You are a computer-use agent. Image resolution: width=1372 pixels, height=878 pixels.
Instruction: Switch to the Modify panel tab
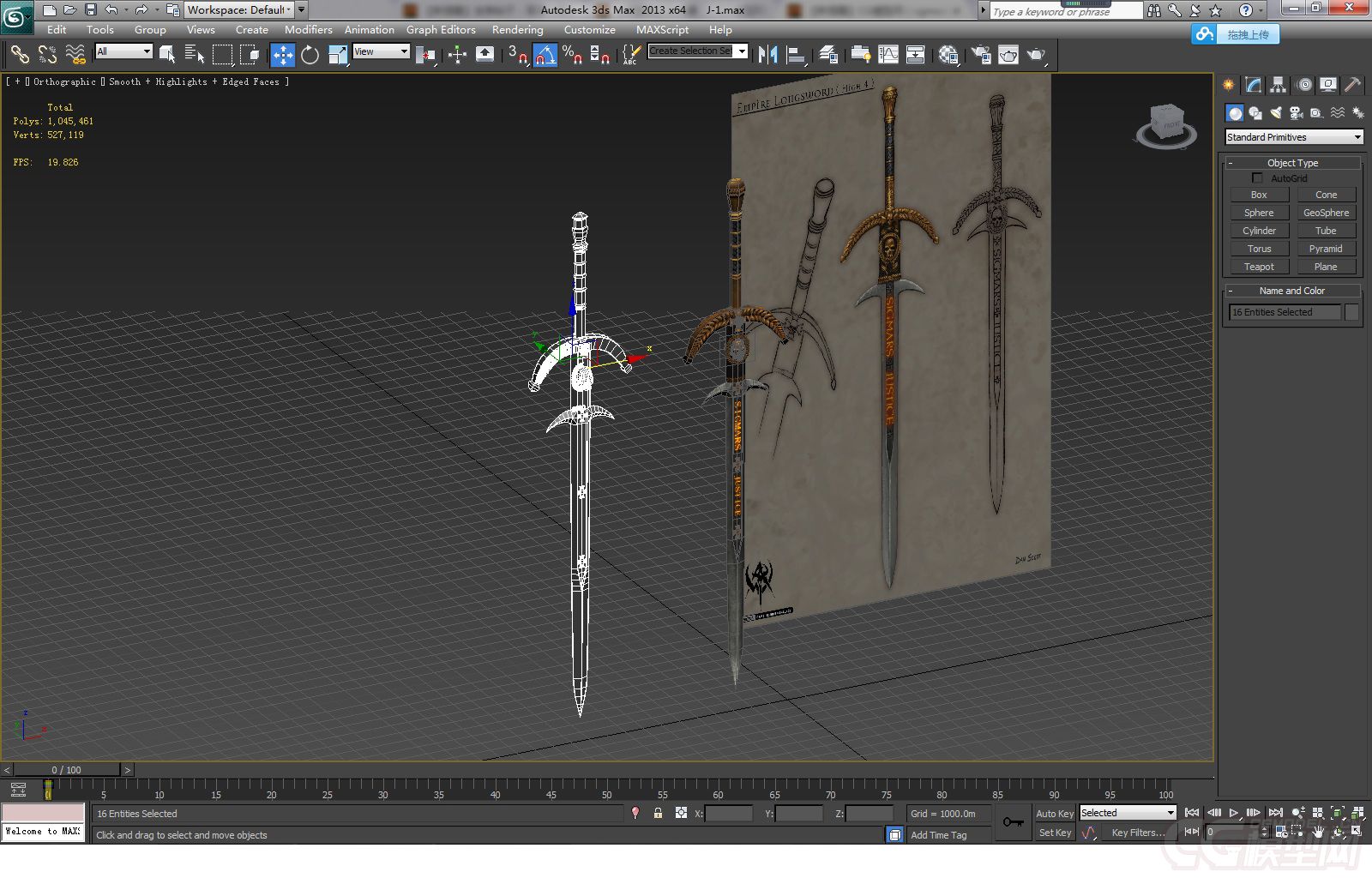pos(1254,84)
